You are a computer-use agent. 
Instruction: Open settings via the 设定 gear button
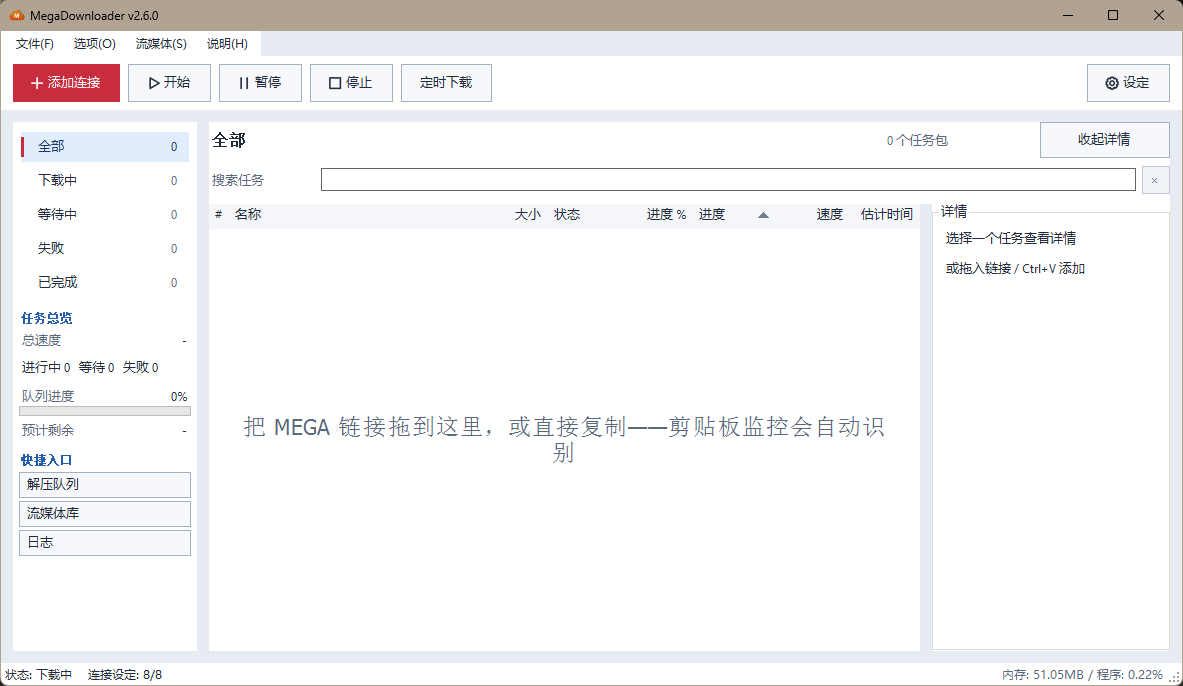[x=1128, y=83]
